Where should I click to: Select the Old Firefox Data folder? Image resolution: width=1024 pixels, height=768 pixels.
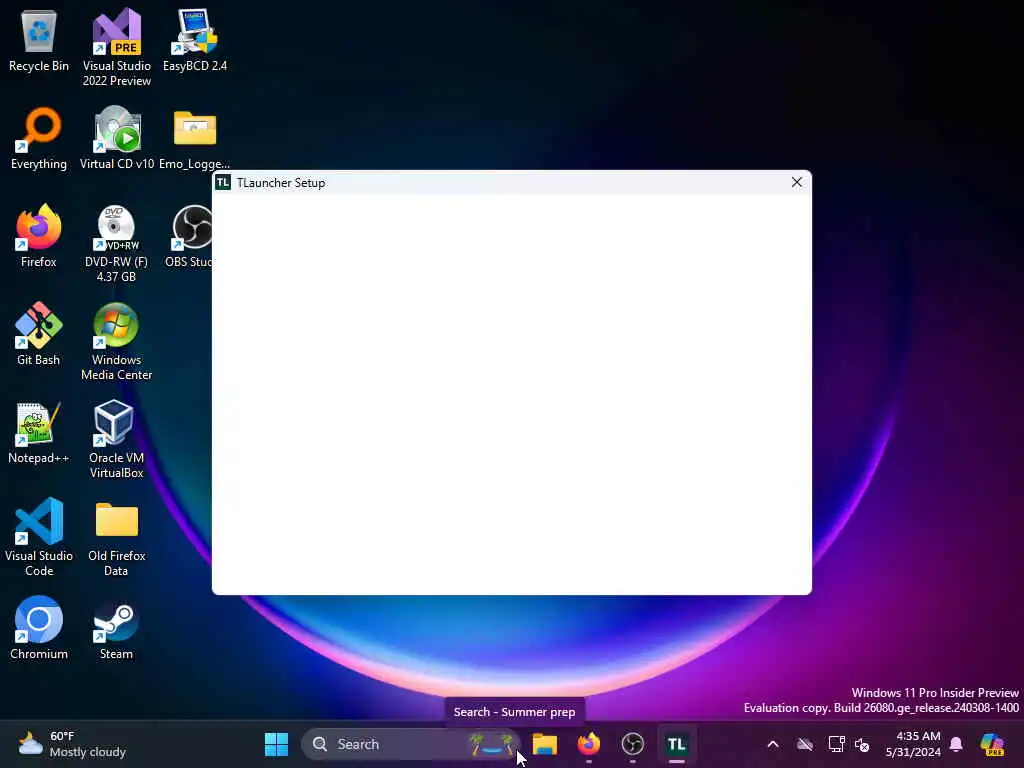(116, 538)
